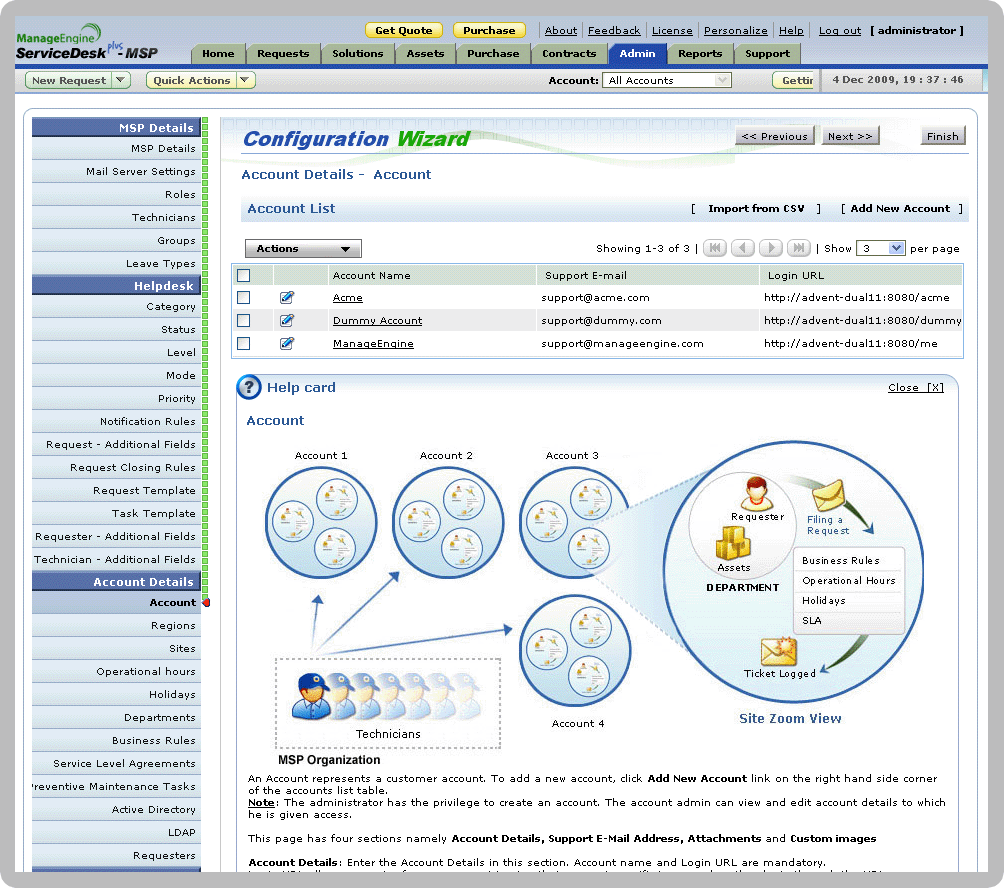Select Roles in sidebar
This screenshot has width=1004, height=888.
pos(117,195)
